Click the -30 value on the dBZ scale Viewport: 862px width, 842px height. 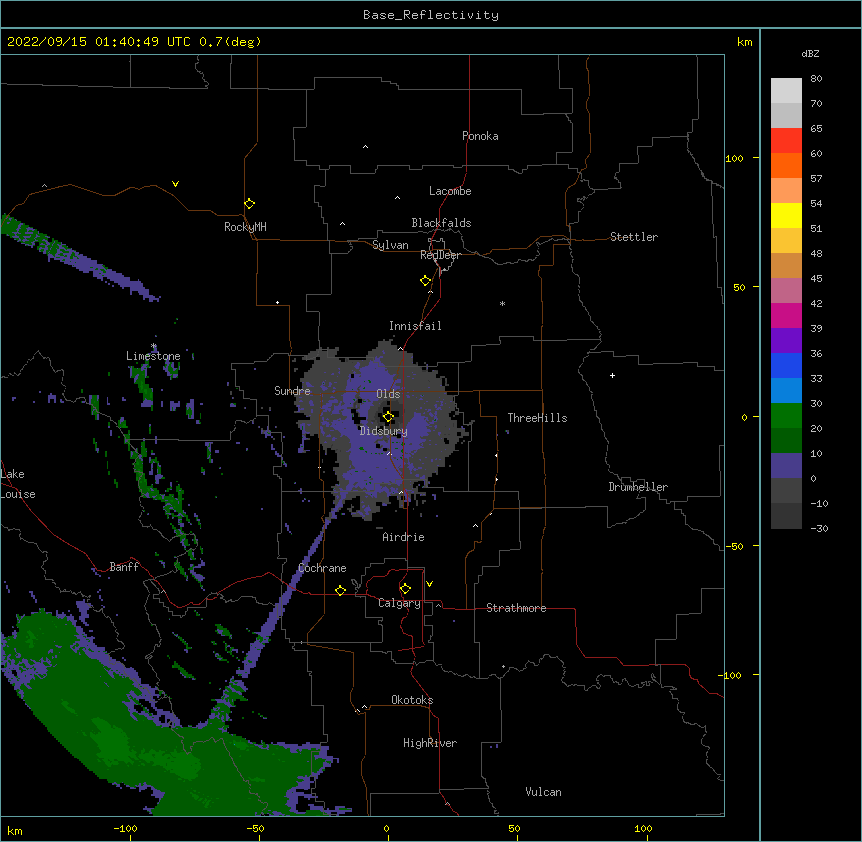[x=819, y=529]
